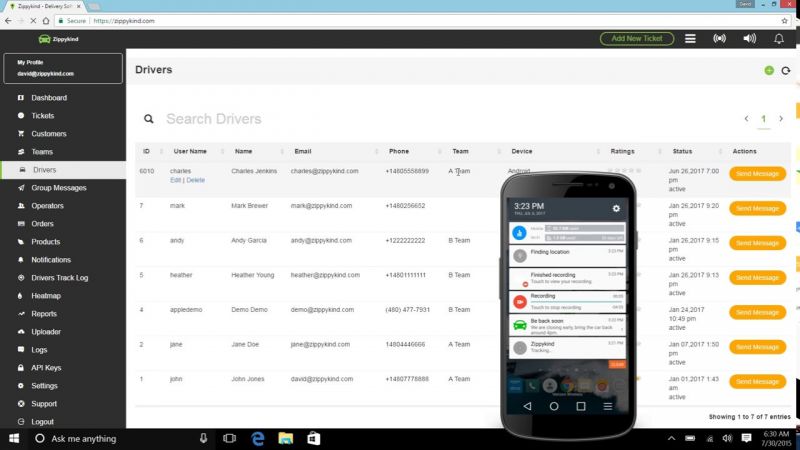The image size is (800, 450).
Task: Open My Profile box
Action: coord(63,68)
